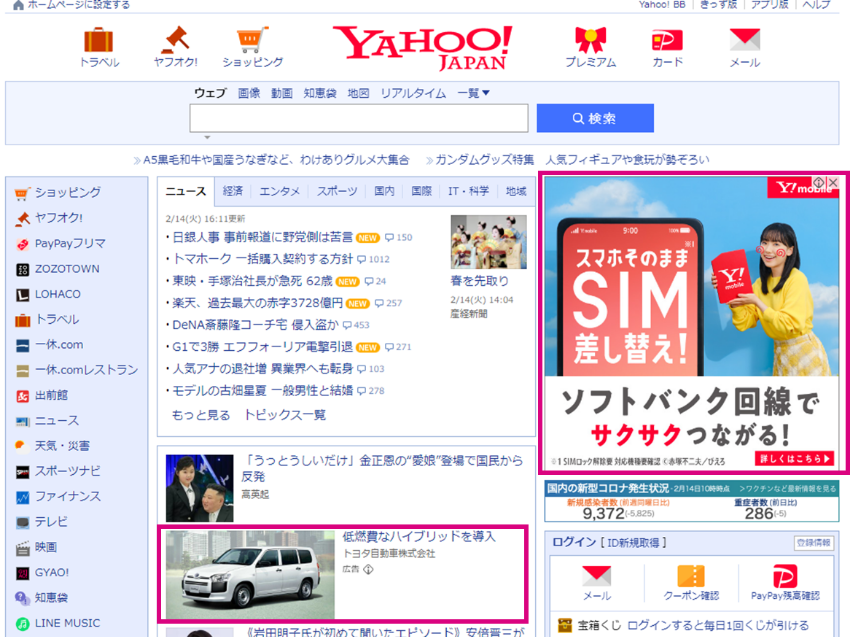Switch to the 国内 news tab
This screenshot has height=637, width=850.
point(384,191)
